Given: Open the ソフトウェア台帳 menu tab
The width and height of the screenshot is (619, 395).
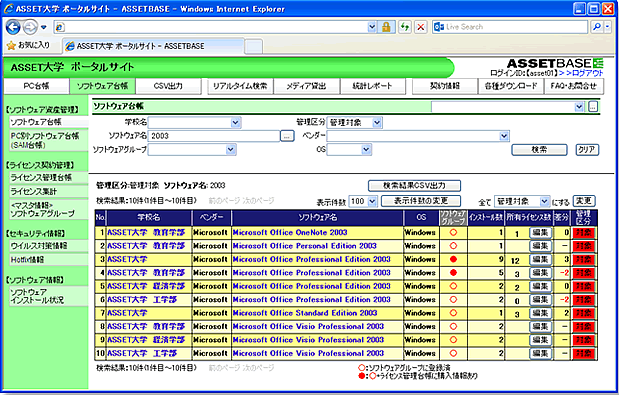Looking at the screenshot, I should point(102,86).
